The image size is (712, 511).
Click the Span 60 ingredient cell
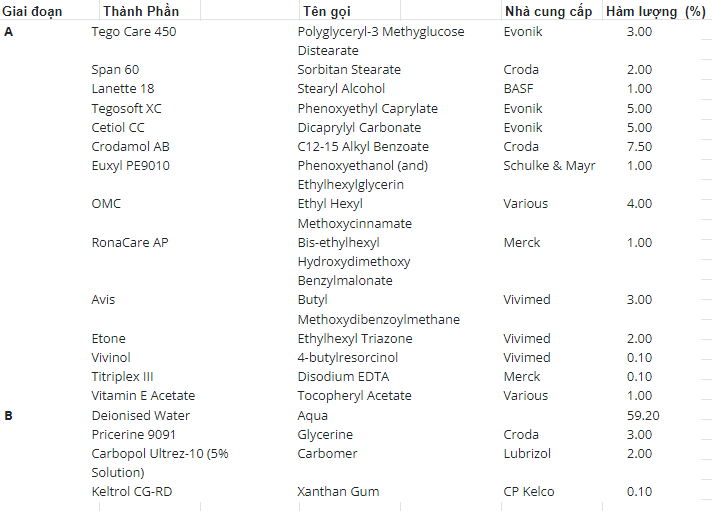pos(115,70)
